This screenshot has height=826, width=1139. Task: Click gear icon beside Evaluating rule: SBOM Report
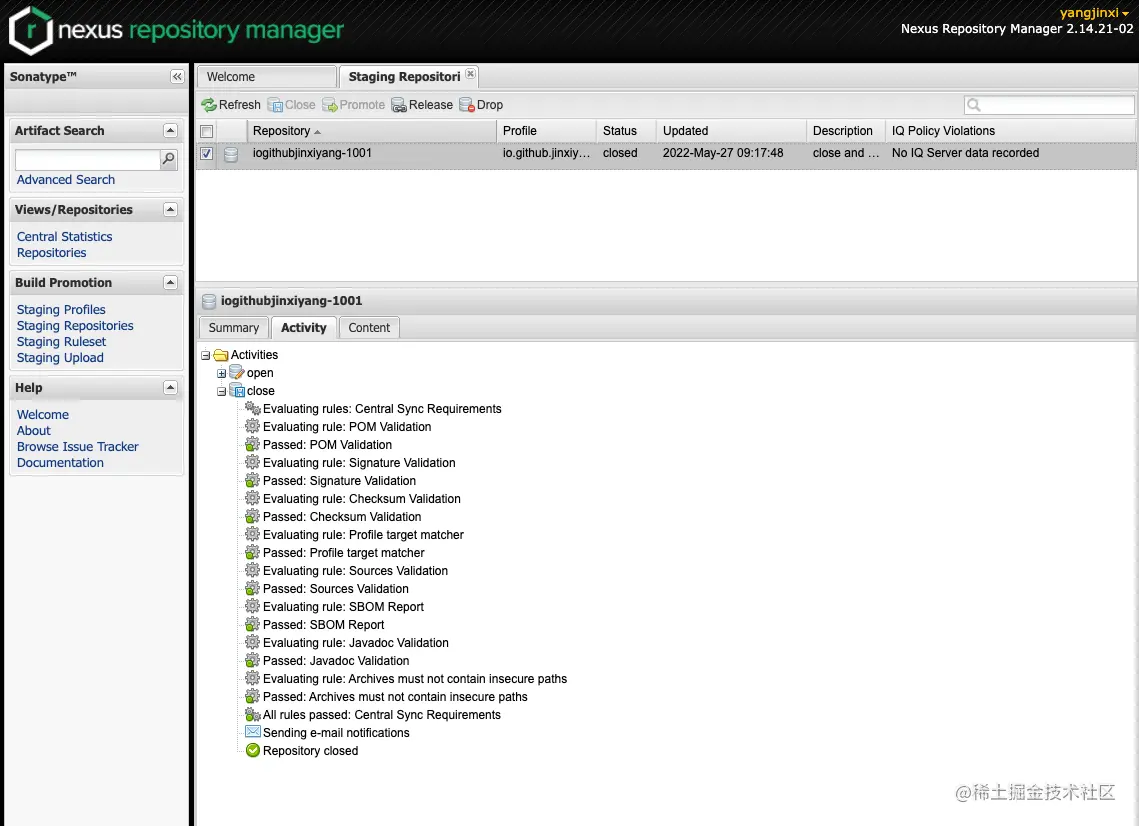(253, 606)
